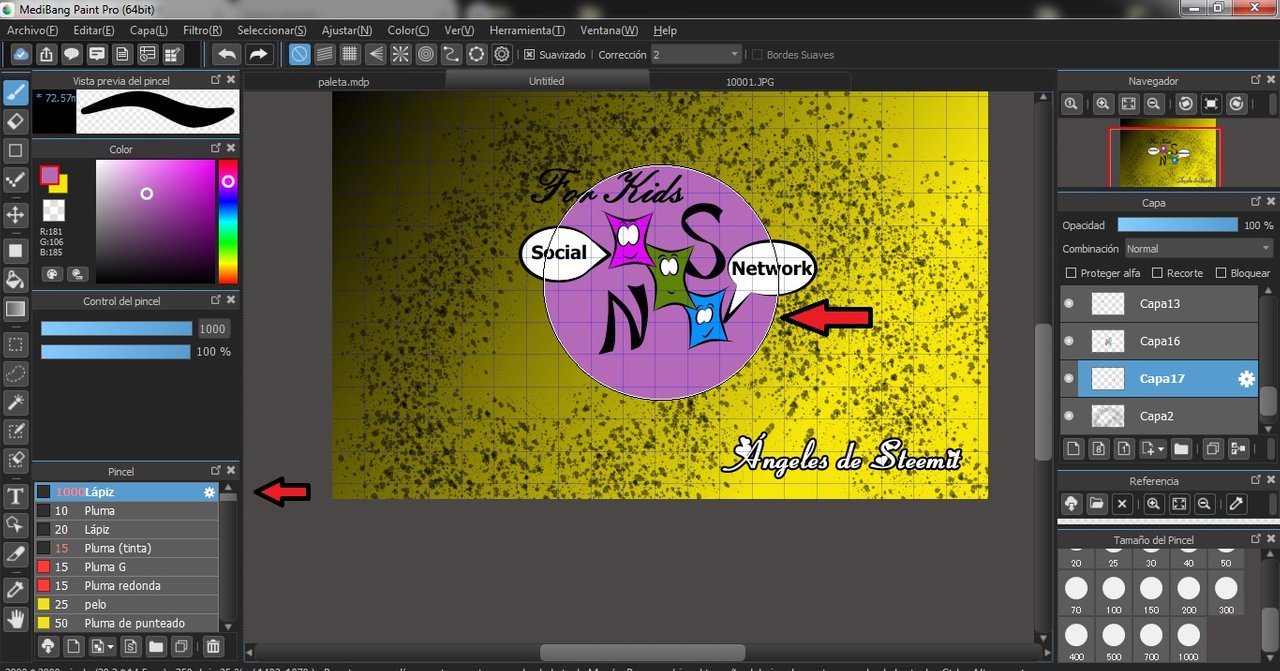Choose brush size 700 preset
The width and height of the screenshot is (1280, 671).
1152,640
